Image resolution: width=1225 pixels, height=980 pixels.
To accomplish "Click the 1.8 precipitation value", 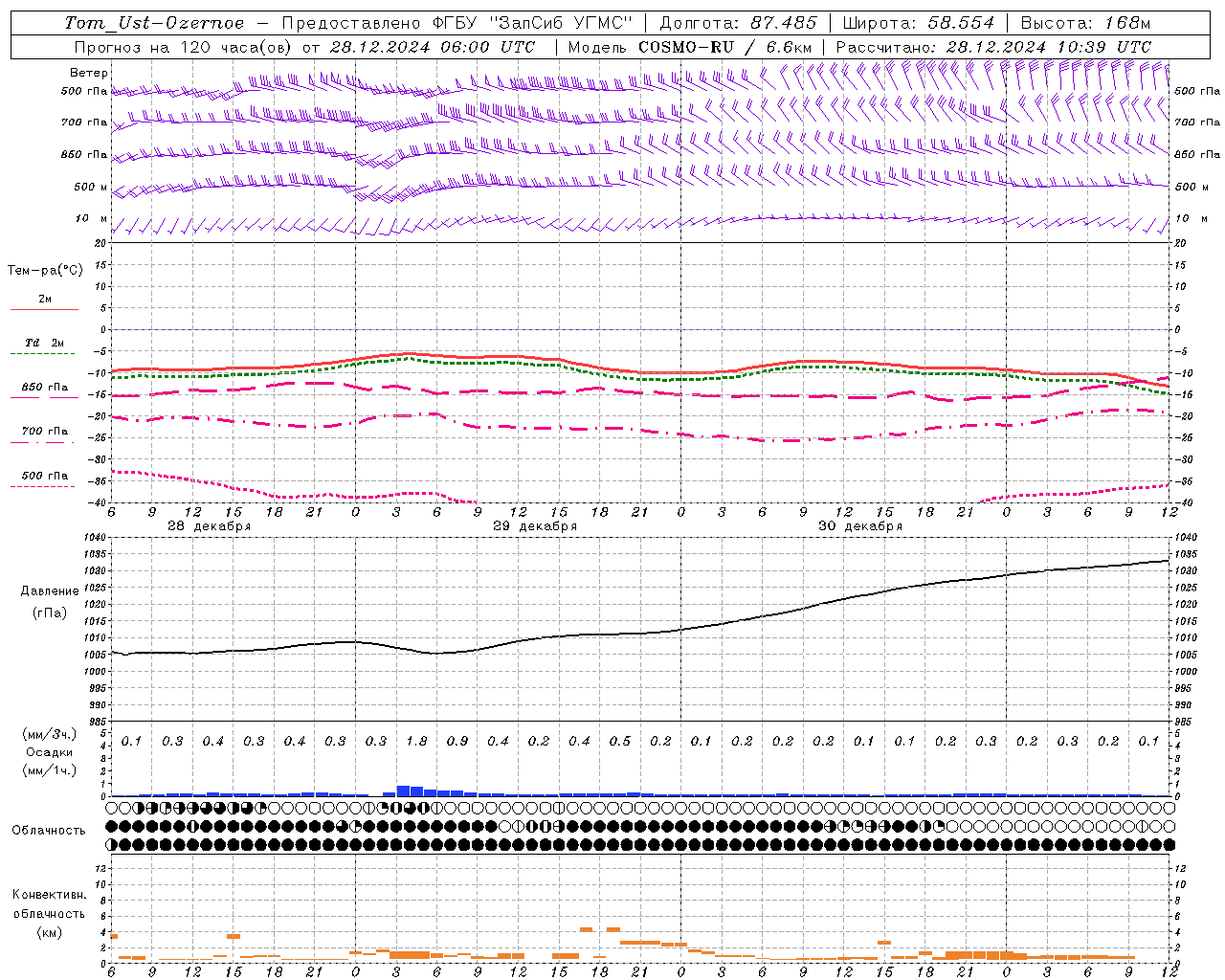I will tap(416, 742).
